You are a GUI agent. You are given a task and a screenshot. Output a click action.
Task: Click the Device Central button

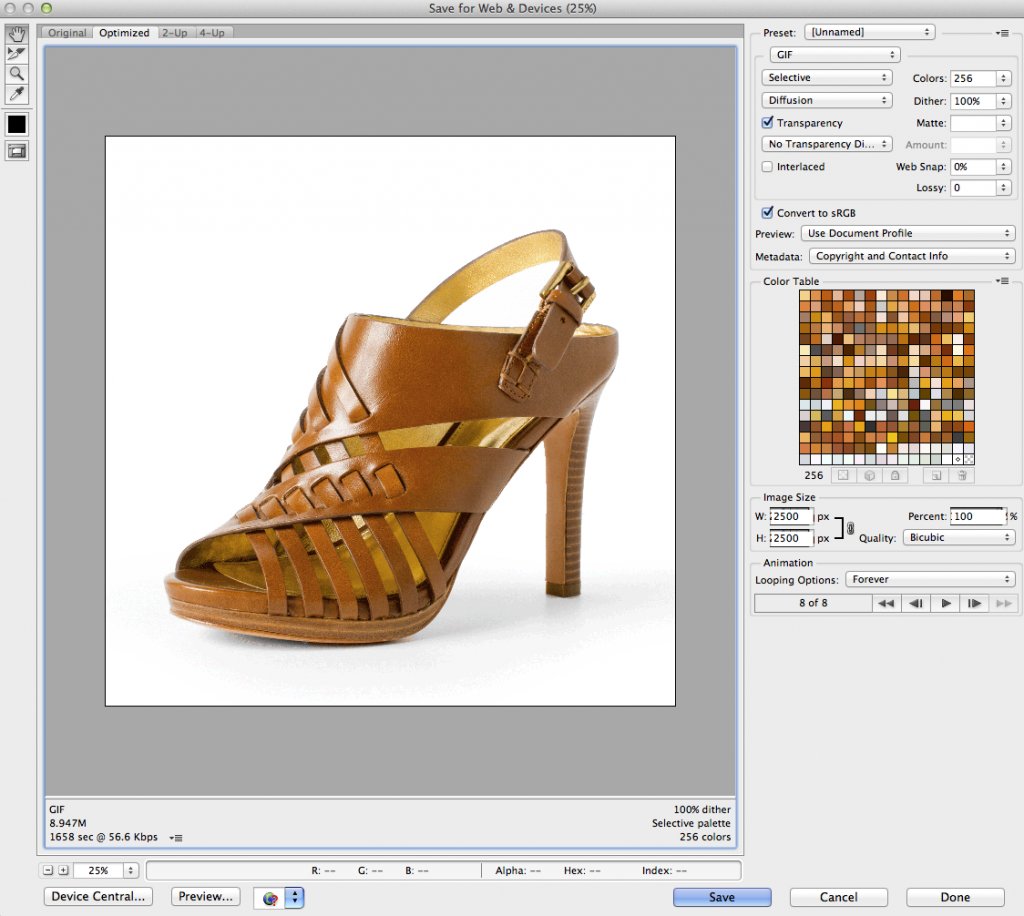(x=99, y=896)
